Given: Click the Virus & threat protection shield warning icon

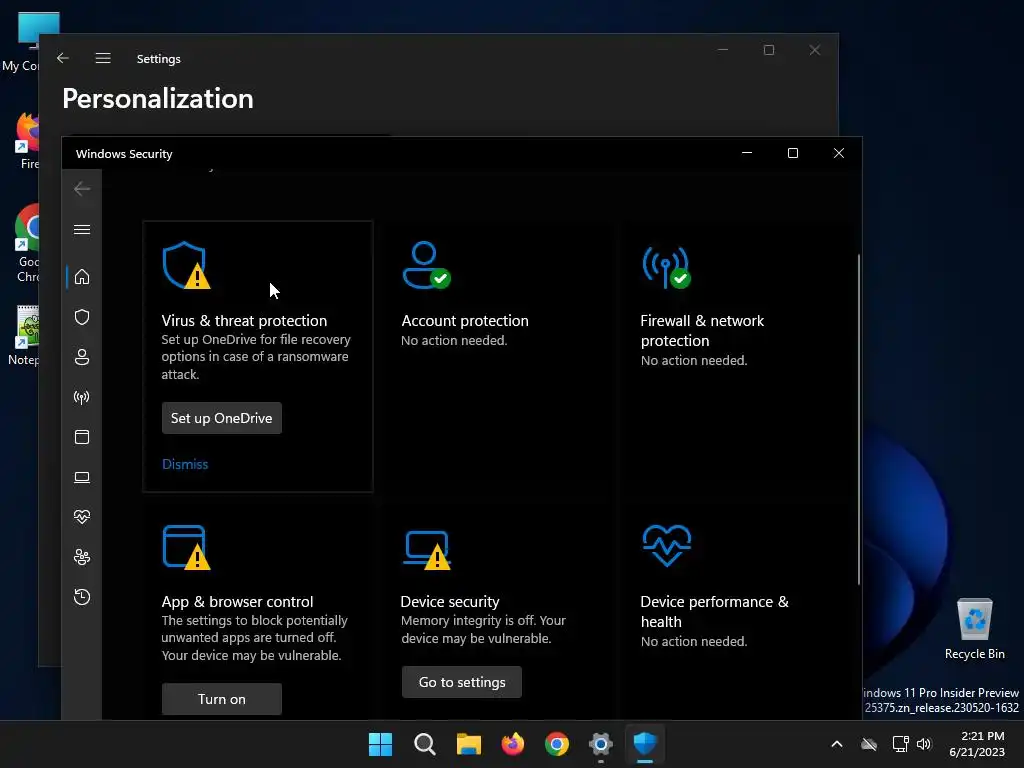Looking at the screenshot, I should [186, 265].
